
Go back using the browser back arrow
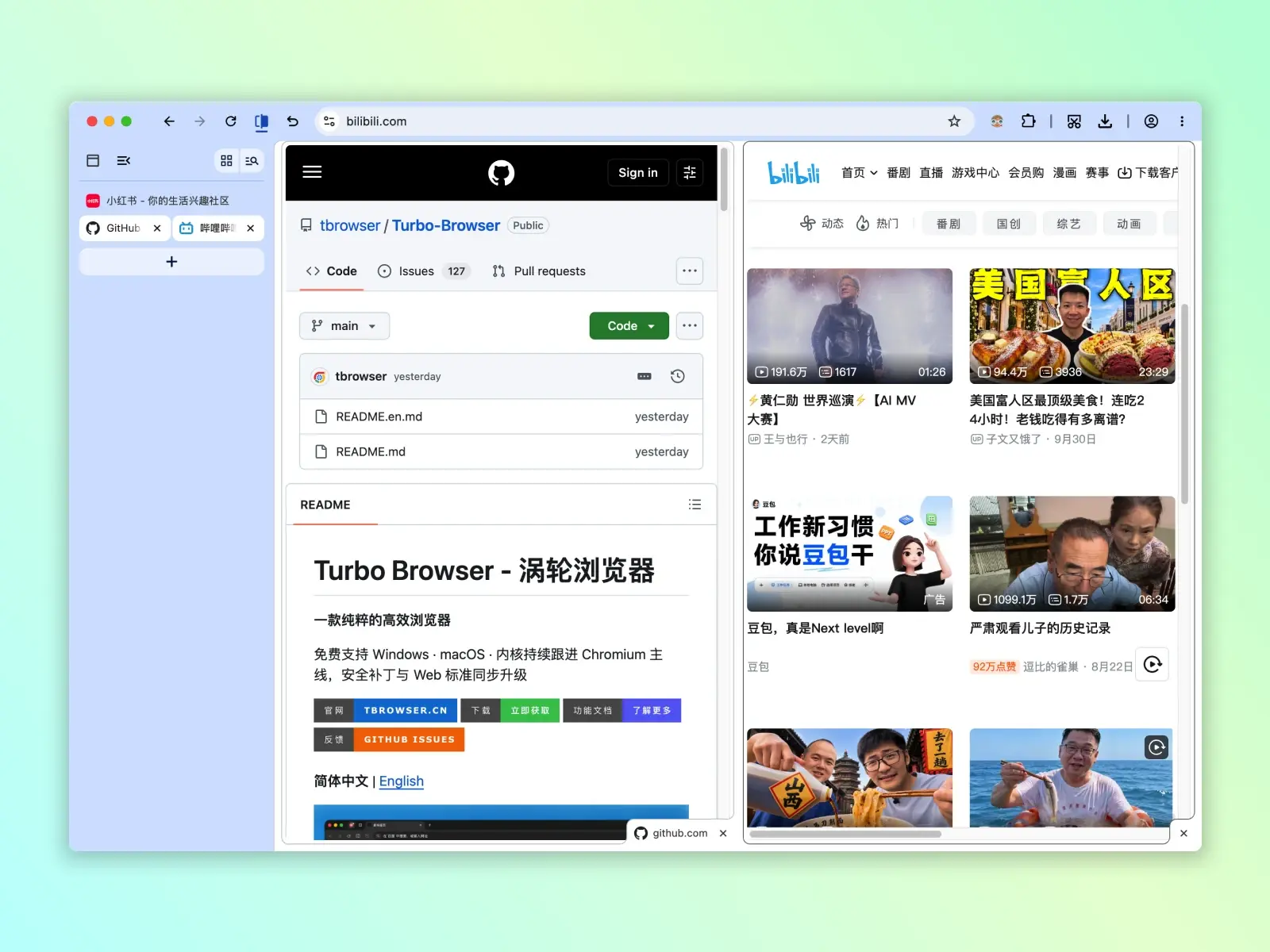point(169,121)
